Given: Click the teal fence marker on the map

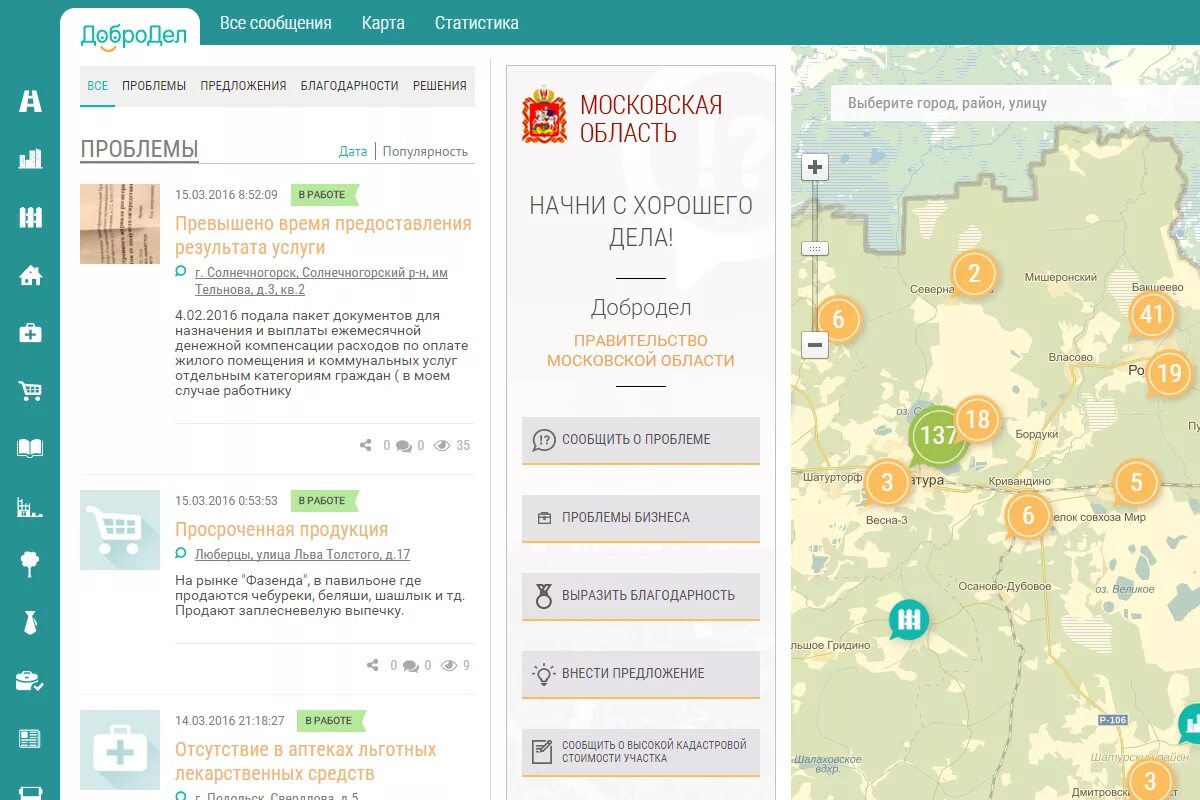Looking at the screenshot, I should point(908,618).
